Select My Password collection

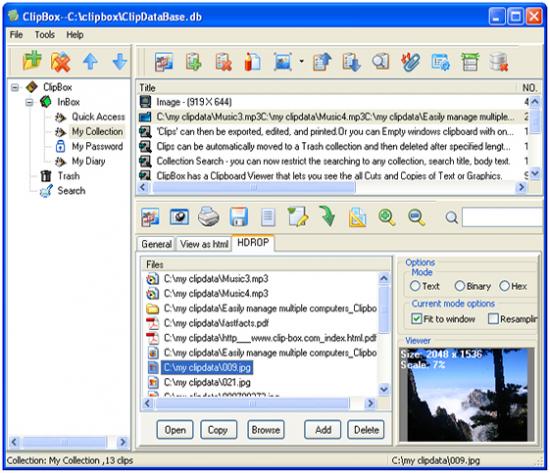pos(97,146)
